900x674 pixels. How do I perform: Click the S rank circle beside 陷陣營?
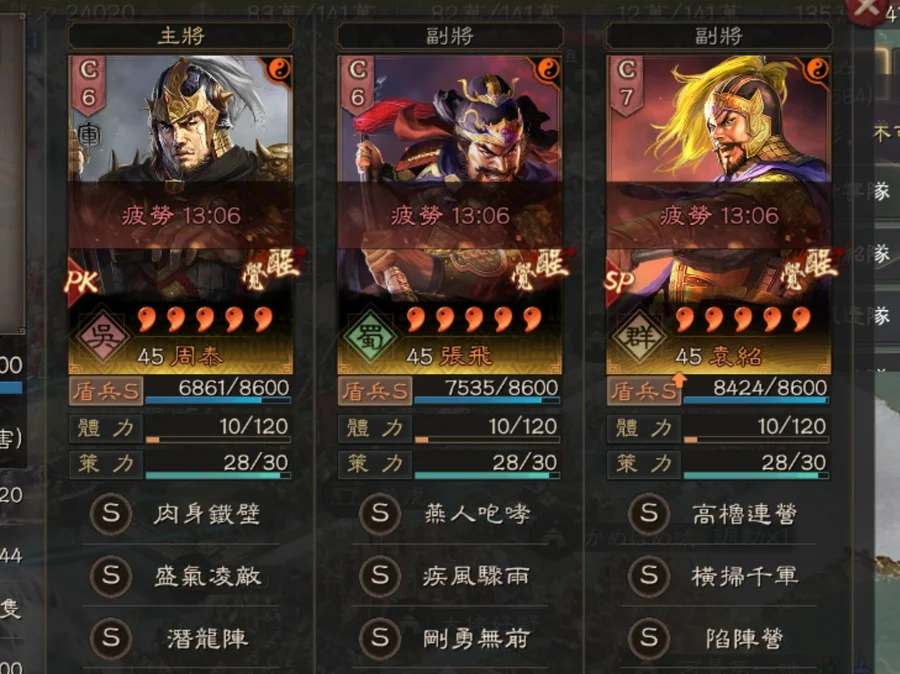[649, 637]
